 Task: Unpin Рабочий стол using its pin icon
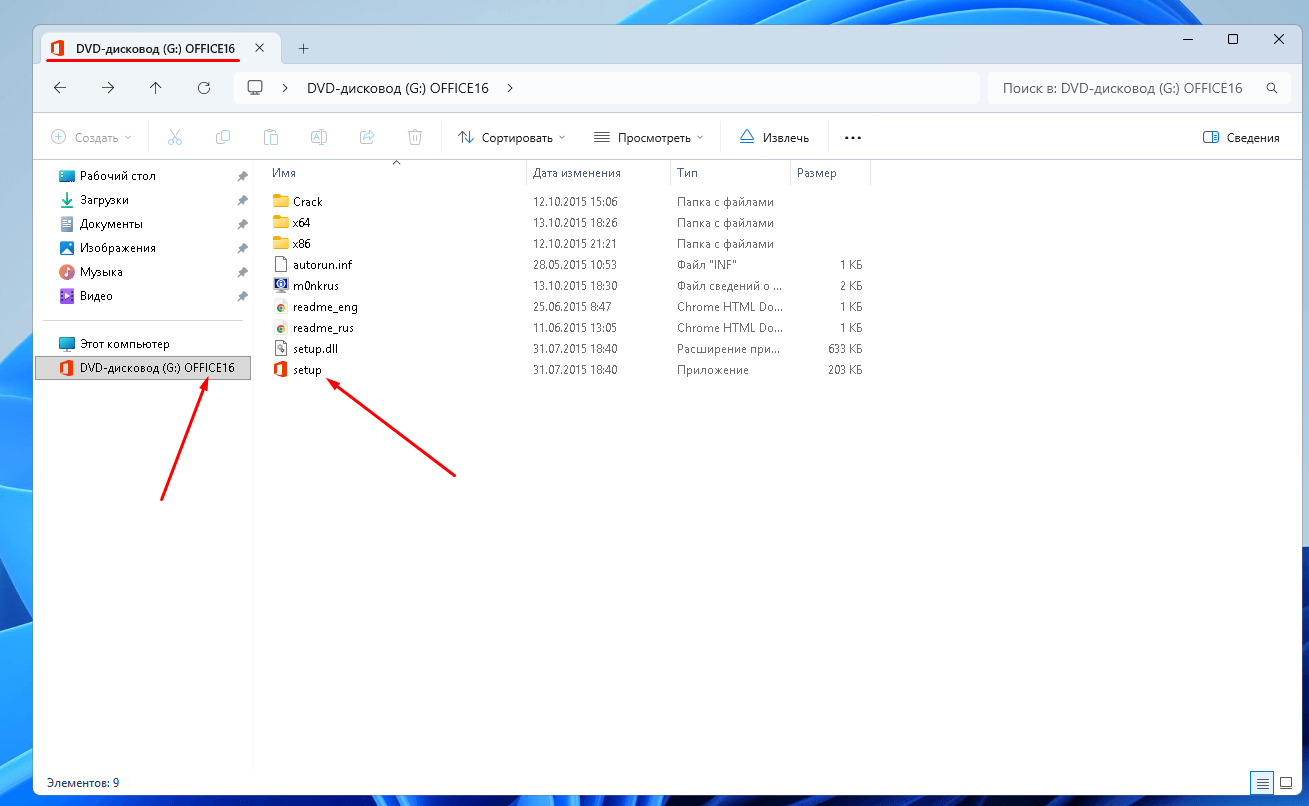coord(242,176)
